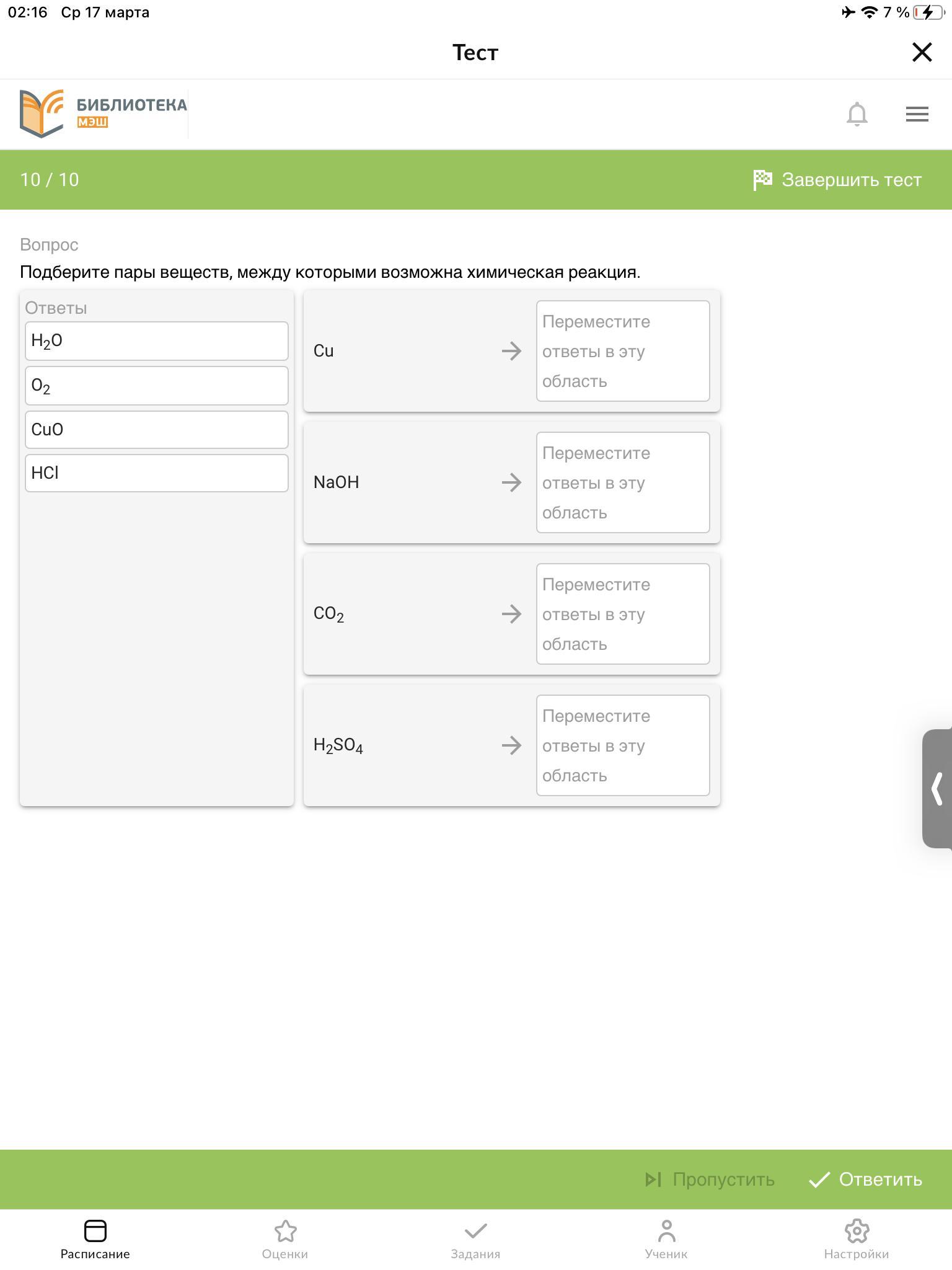The width and height of the screenshot is (952, 1270).
Task: Submit answer with Ответить button
Action: tap(866, 1179)
